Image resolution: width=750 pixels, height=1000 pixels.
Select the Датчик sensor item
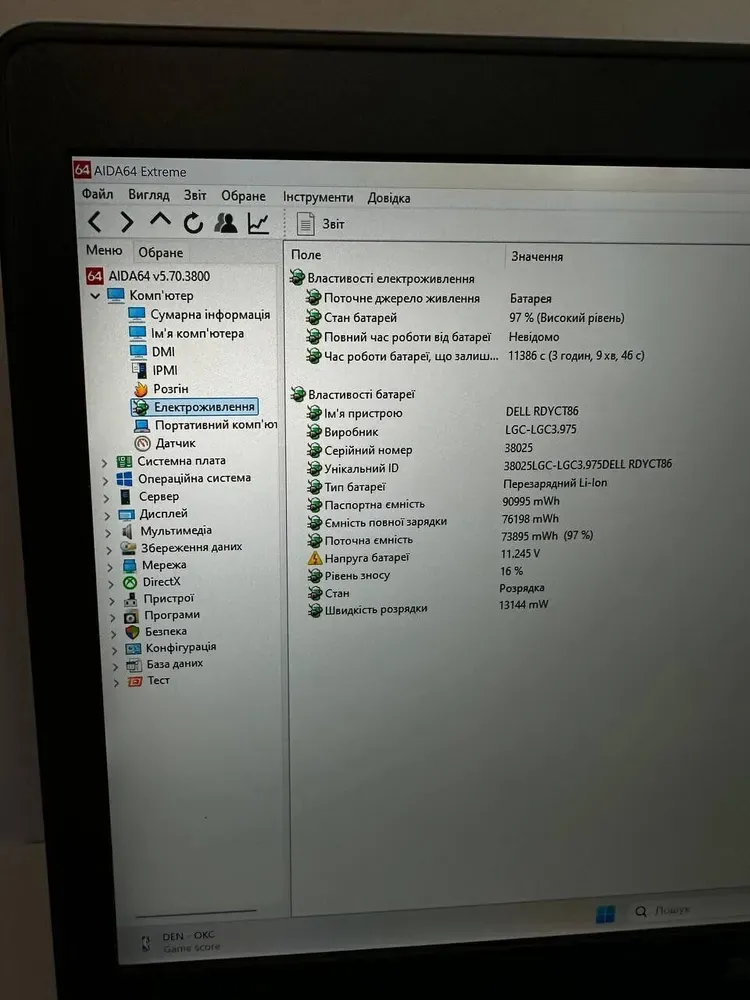[175, 443]
